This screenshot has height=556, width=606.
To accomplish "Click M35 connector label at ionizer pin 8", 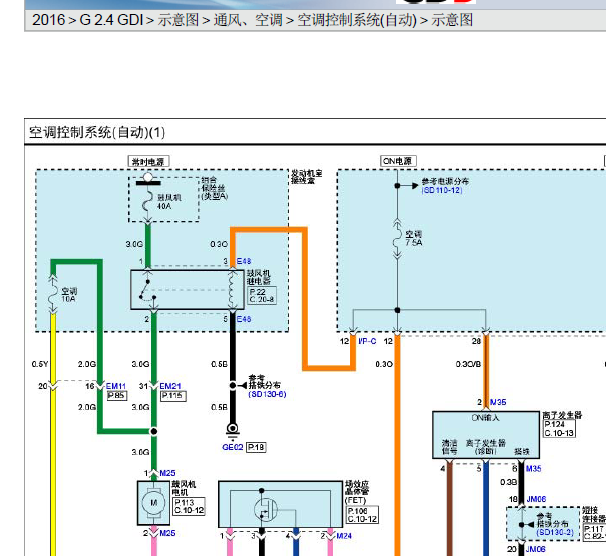I will (533, 469).
